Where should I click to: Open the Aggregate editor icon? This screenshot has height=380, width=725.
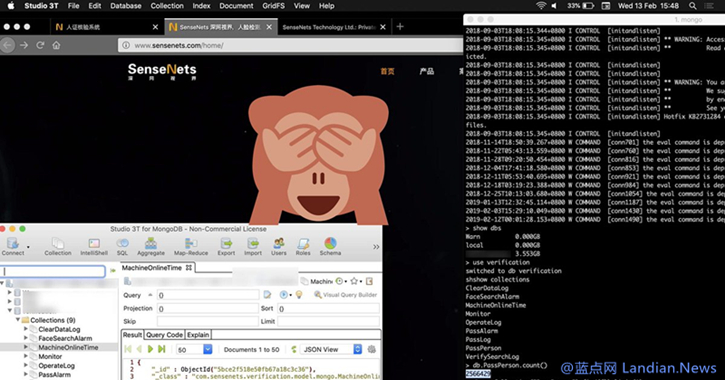[151, 246]
